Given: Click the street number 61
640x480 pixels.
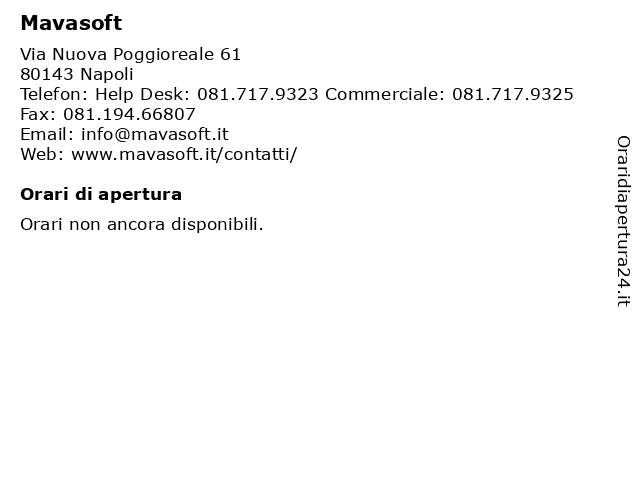Looking at the screenshot, I should (x=231, y=54).
